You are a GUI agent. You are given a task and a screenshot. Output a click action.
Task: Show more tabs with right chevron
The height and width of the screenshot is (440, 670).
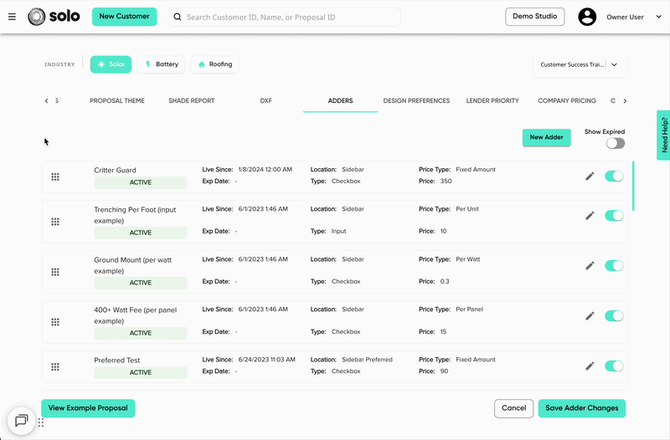(625, 101)
